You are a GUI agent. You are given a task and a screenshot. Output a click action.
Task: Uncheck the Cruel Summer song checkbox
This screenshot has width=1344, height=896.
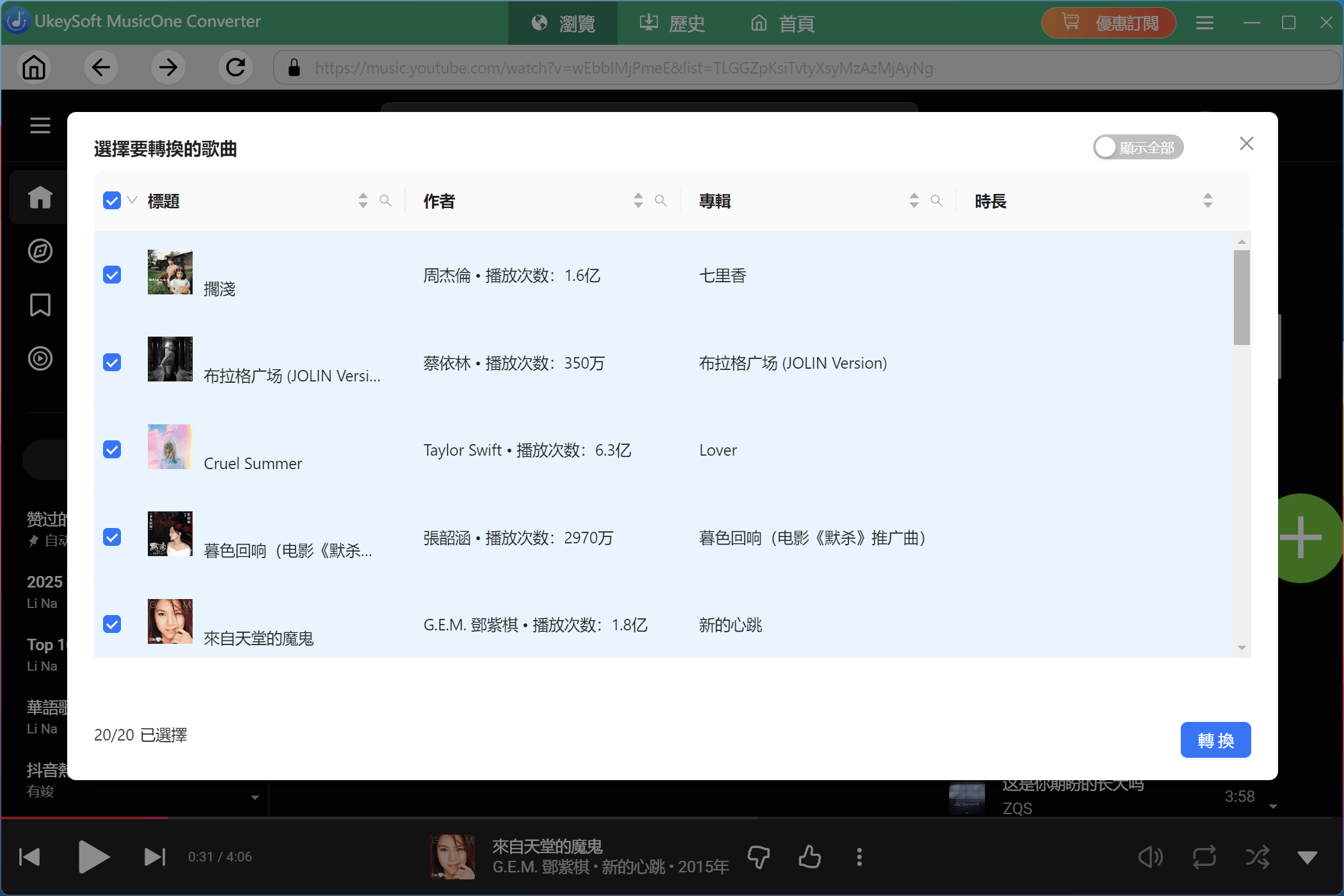pyautogui.click(x=112, y=449)
